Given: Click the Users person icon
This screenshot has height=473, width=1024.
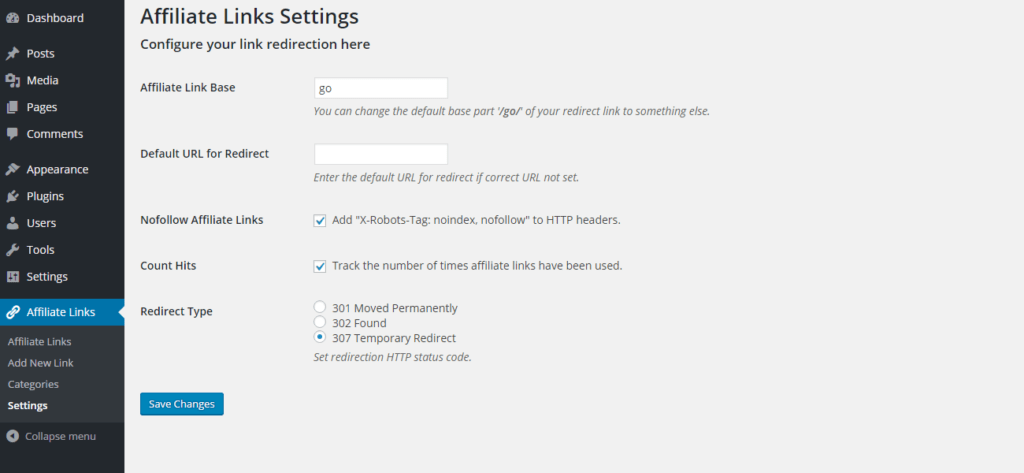Looking at the screenshot, I should (x=12, y=223).
